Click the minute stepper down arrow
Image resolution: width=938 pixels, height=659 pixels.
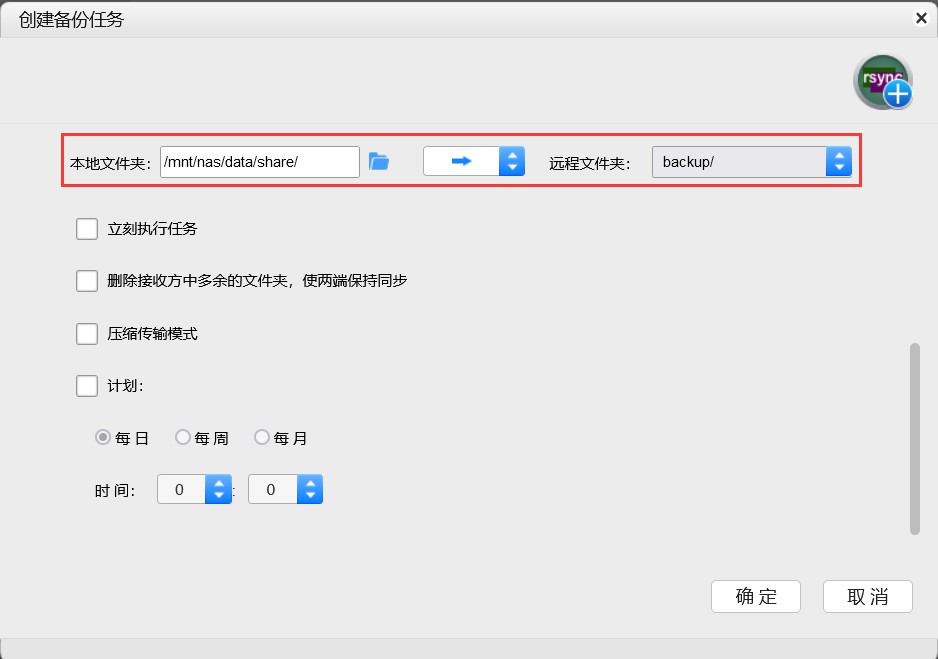point(310,495)
